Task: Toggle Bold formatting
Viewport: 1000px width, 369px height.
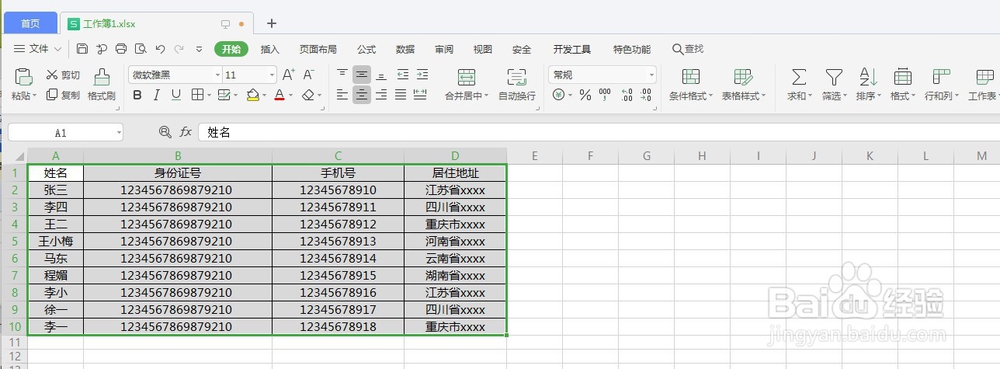Action: coord(137,95)
